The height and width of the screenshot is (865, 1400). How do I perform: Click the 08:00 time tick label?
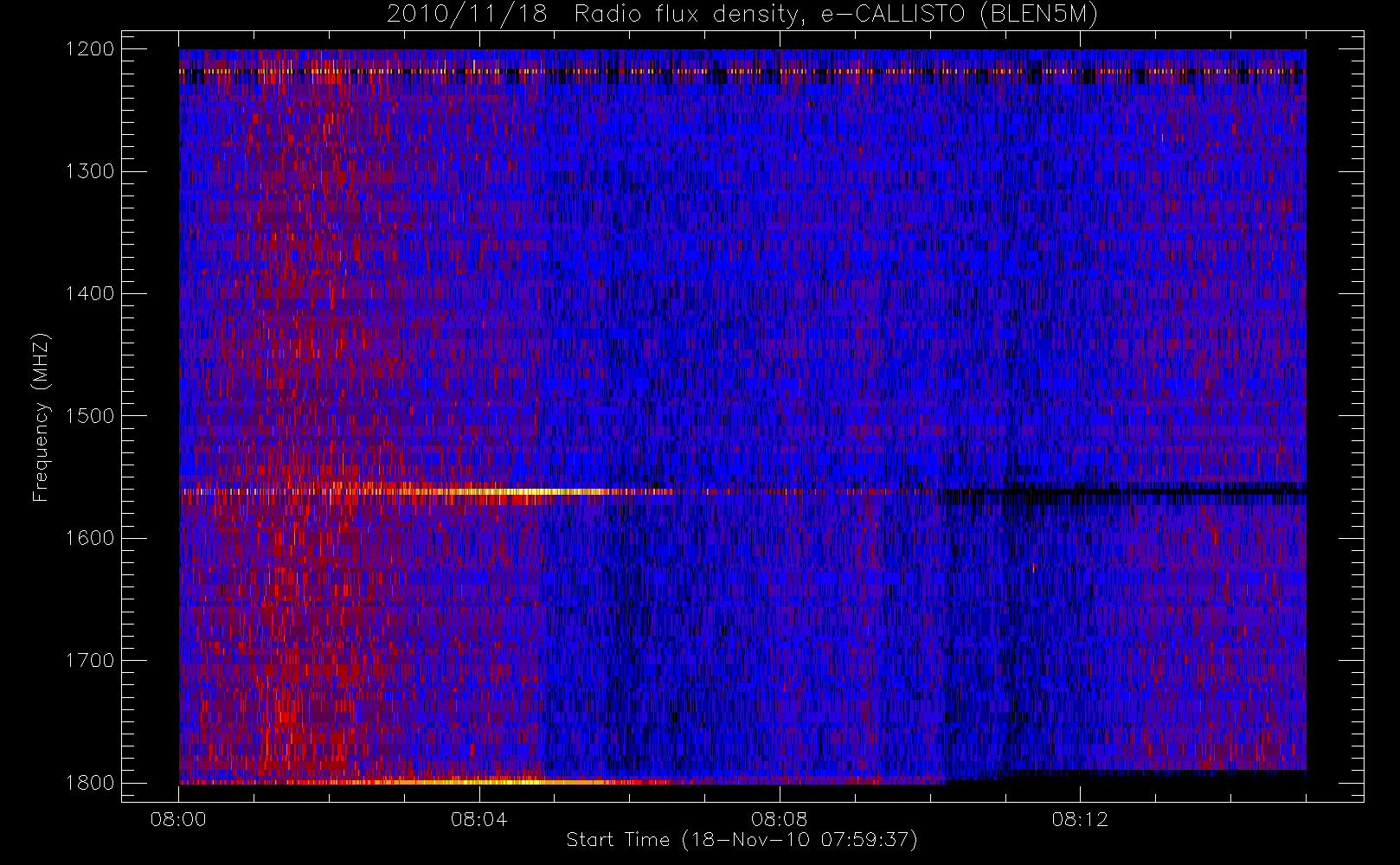178,819
